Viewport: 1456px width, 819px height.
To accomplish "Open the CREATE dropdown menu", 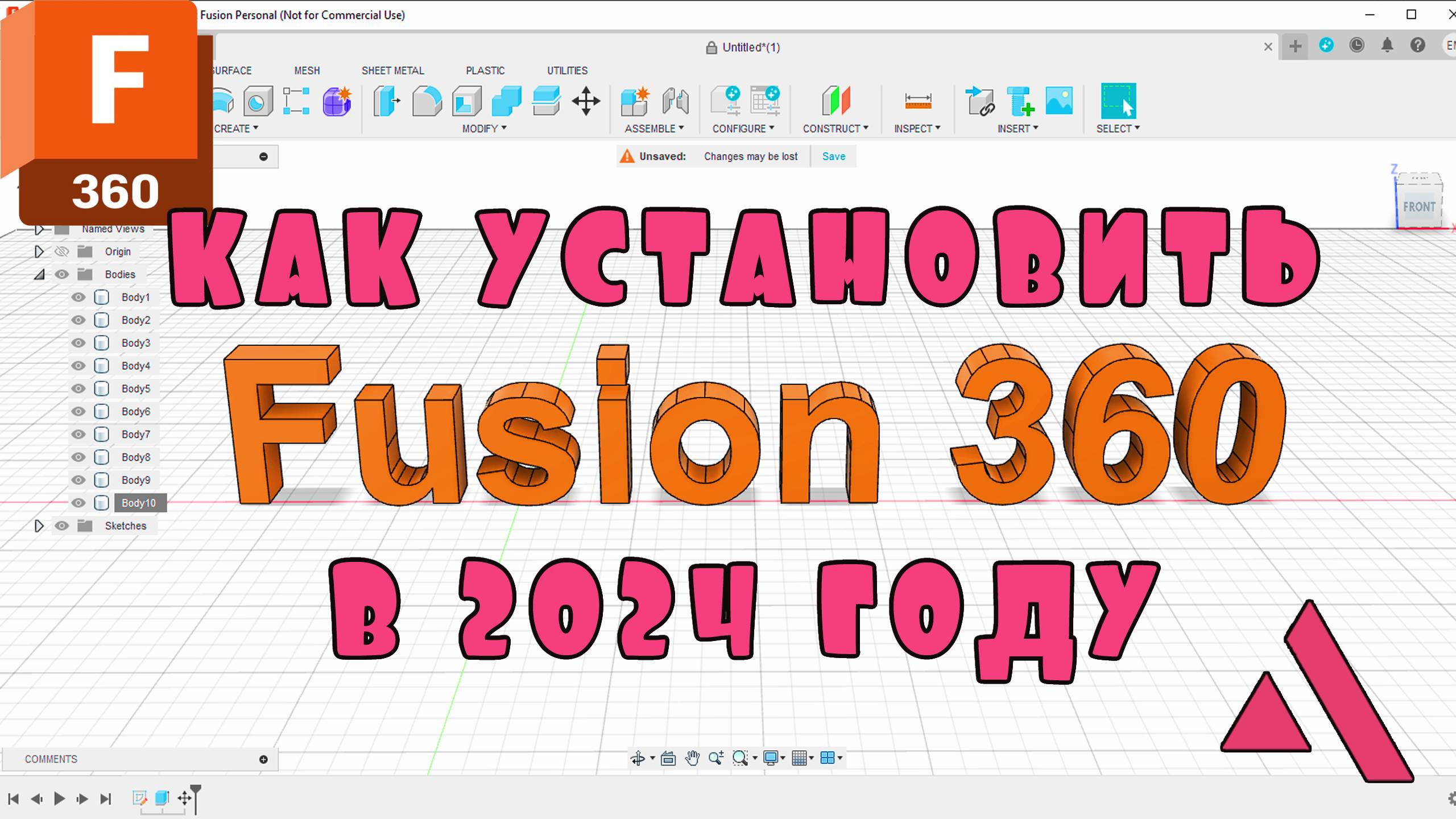I will point(236,129).
